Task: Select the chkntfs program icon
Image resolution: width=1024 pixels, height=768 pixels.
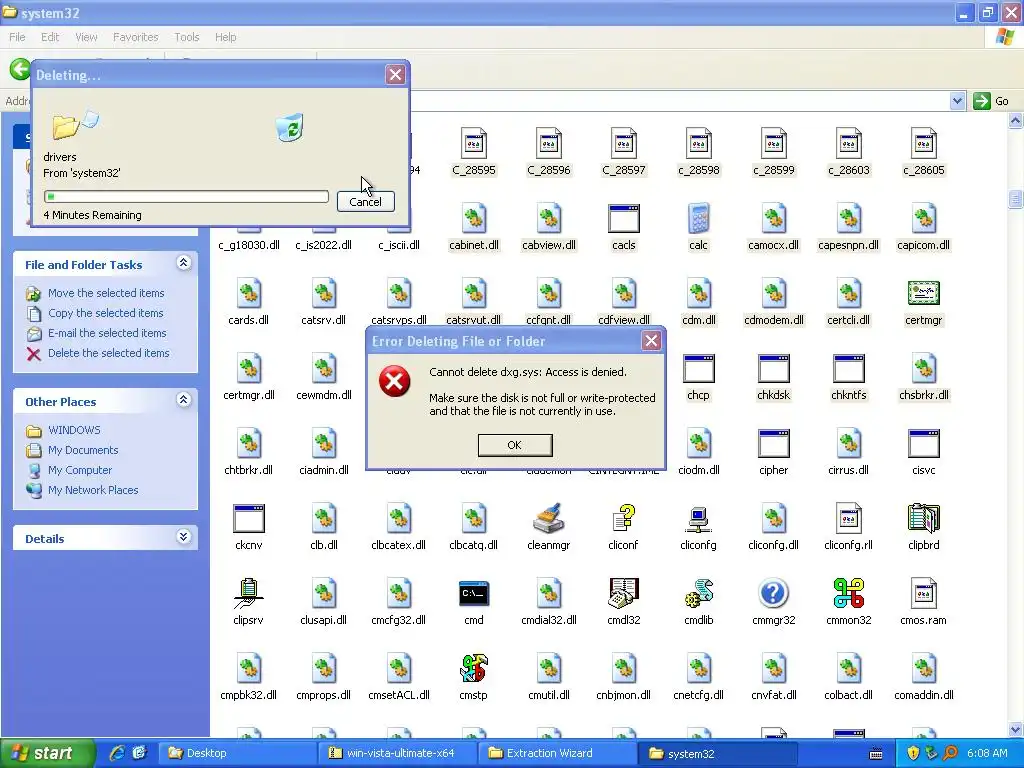Action: 848,369
